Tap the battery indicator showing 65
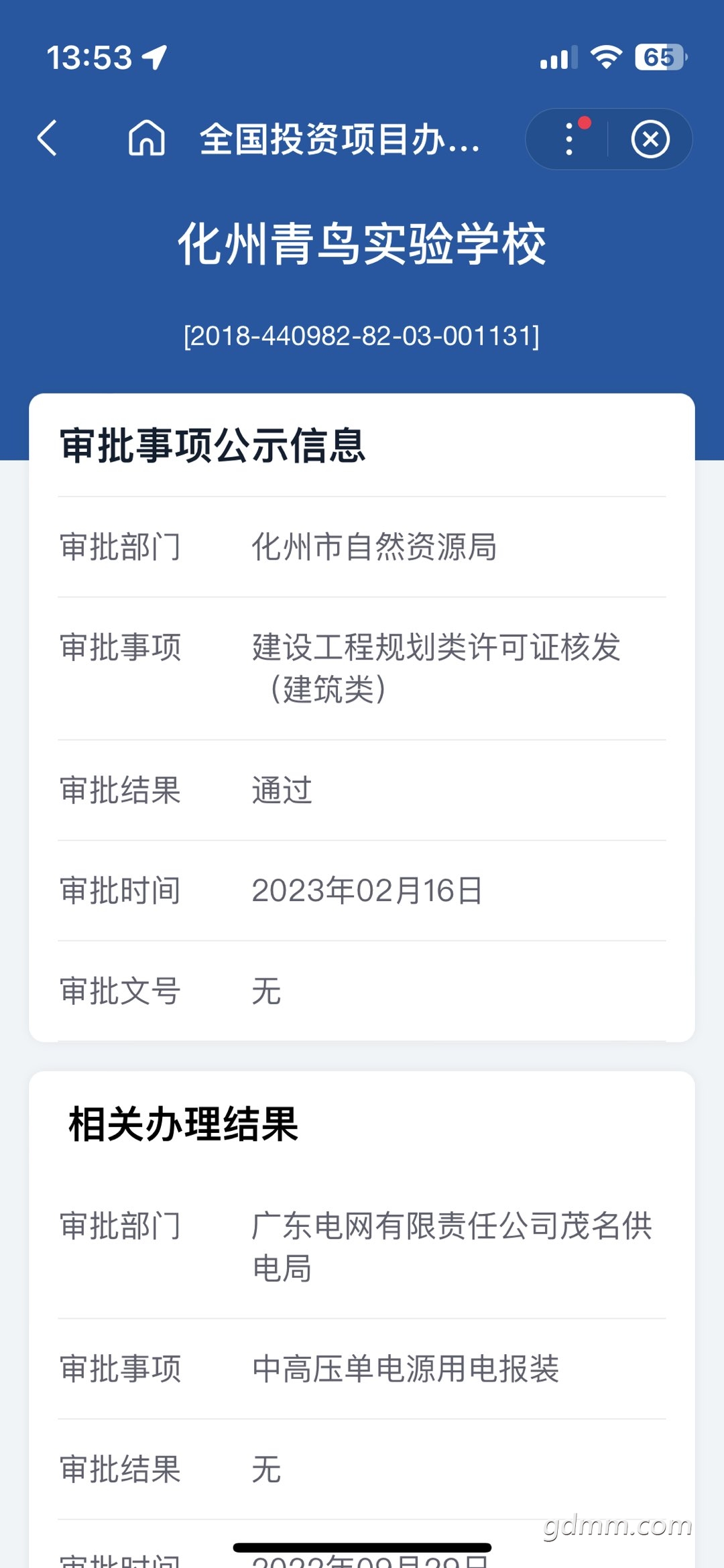This screenshot has height=1568, width=724. (x=661, y=57)
